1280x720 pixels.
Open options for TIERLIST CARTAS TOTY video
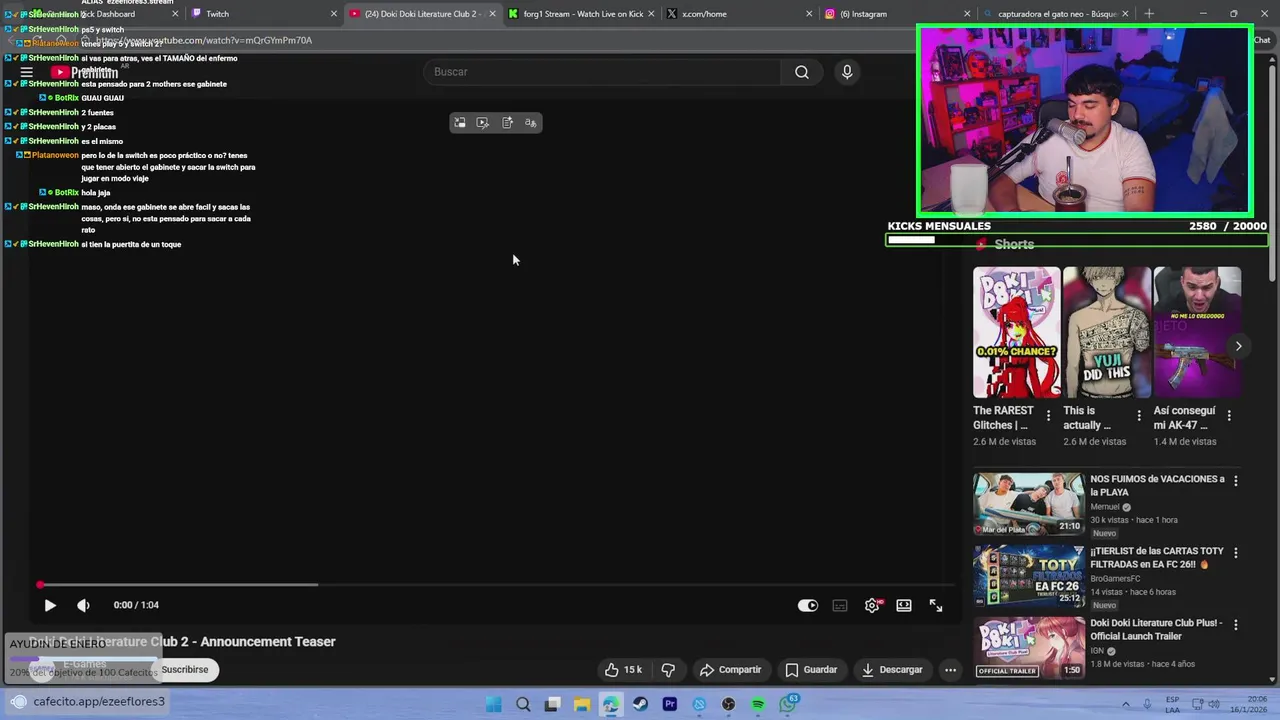(1235, 553)
